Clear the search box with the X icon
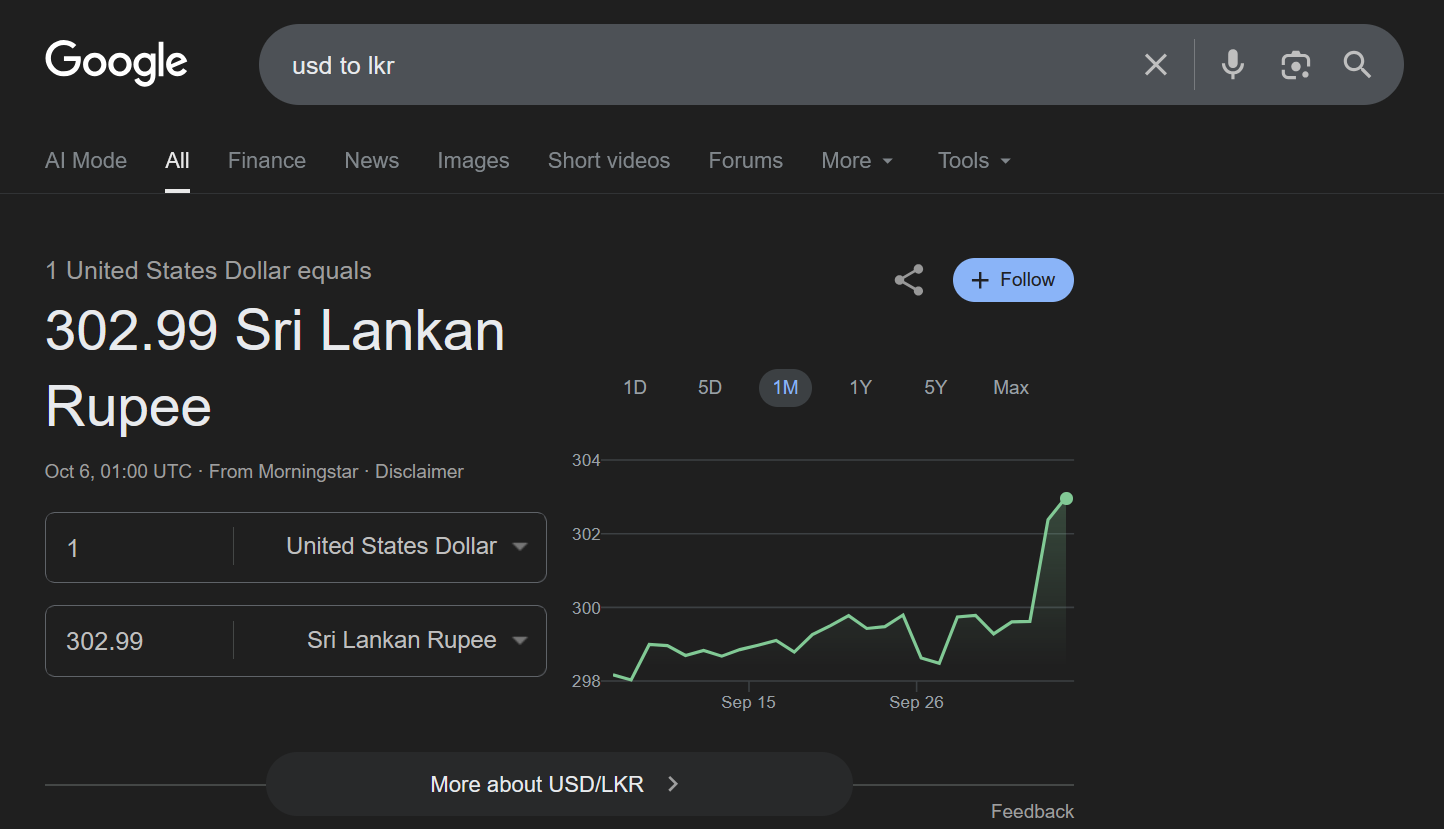1444x829 pixels. (1155, 65)
